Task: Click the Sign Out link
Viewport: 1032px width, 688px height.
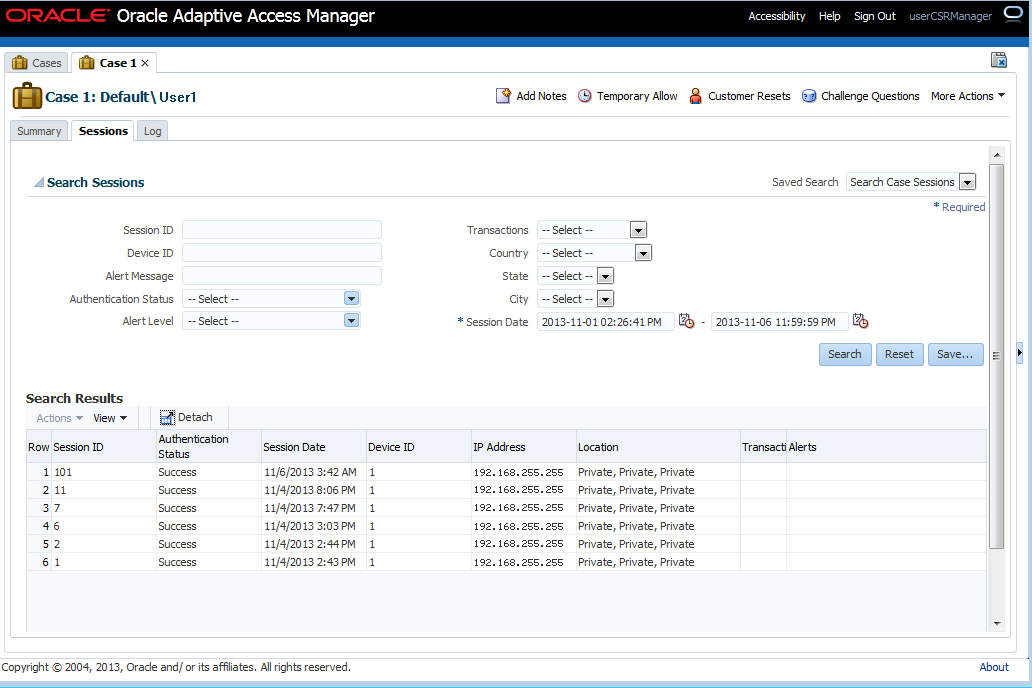Action: 875,16
